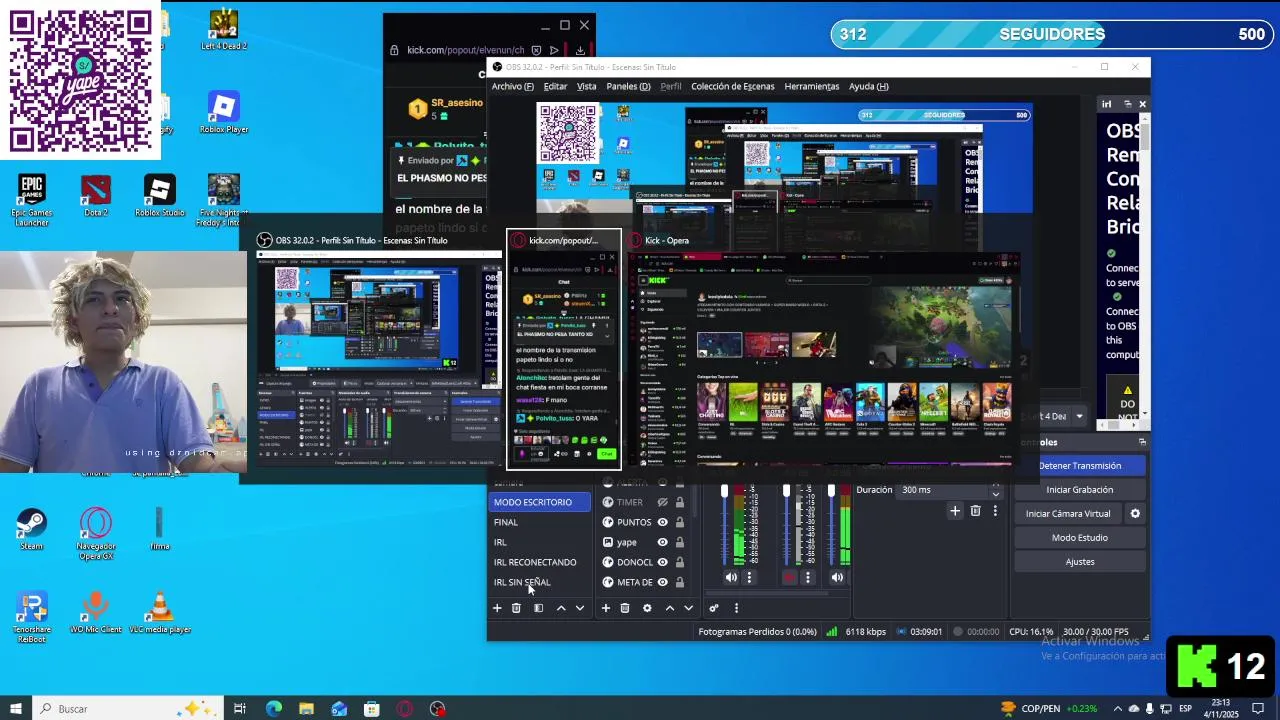
Task: Float the irl dock panel
Action: point(1127,104)
